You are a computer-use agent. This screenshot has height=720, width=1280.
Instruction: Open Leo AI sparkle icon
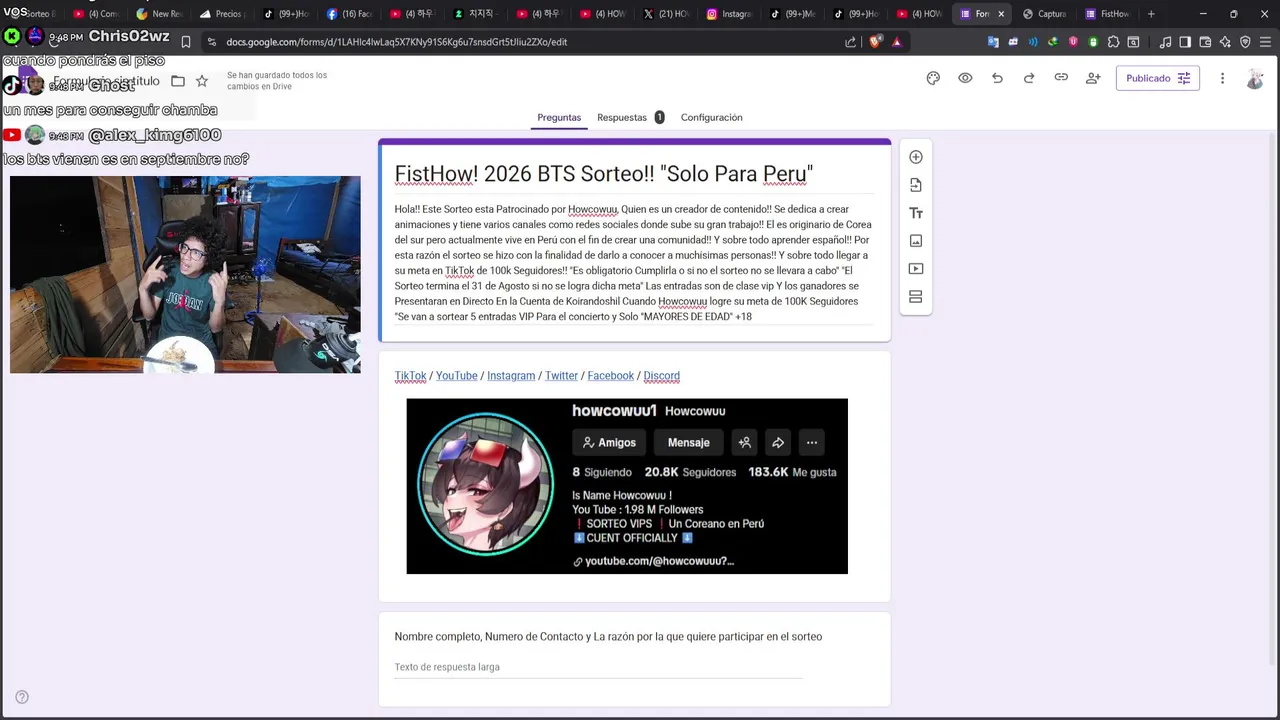pyautogui.click(x=1225, y=42)
